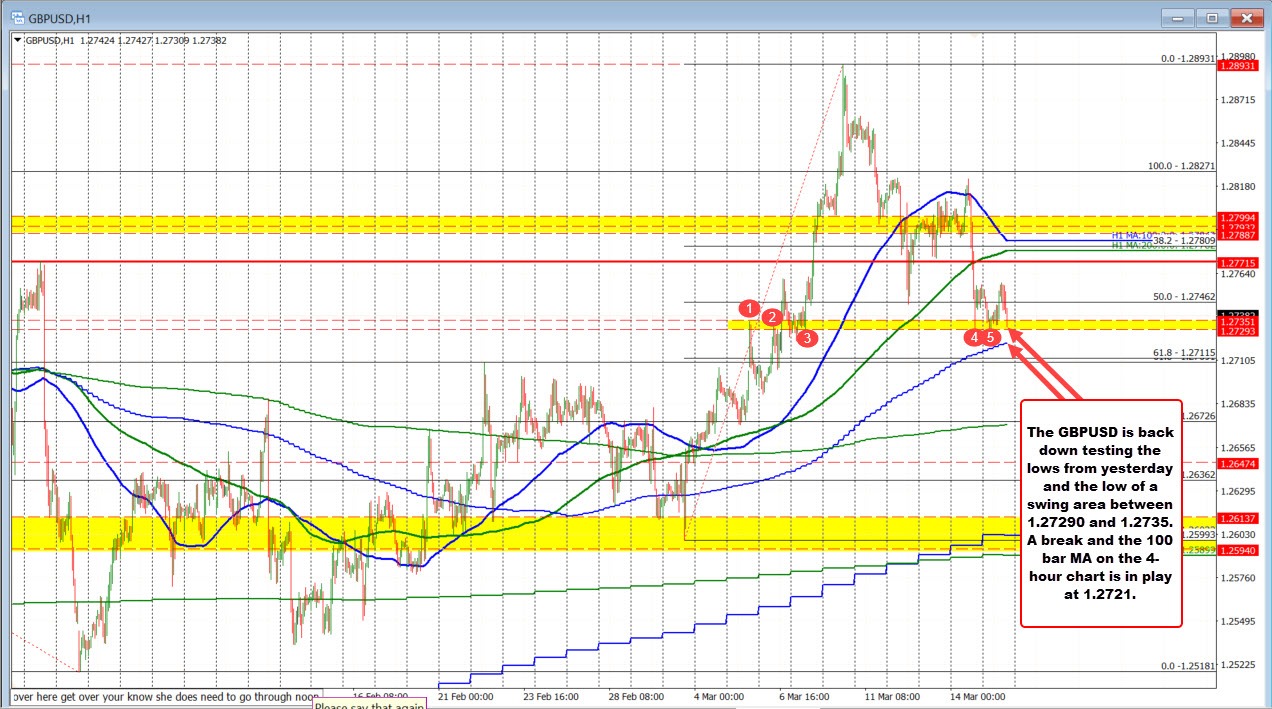Click the GBPUSD analysis text box annotation
Viewport: 1272px width, 709px height.
(1100, 520)
